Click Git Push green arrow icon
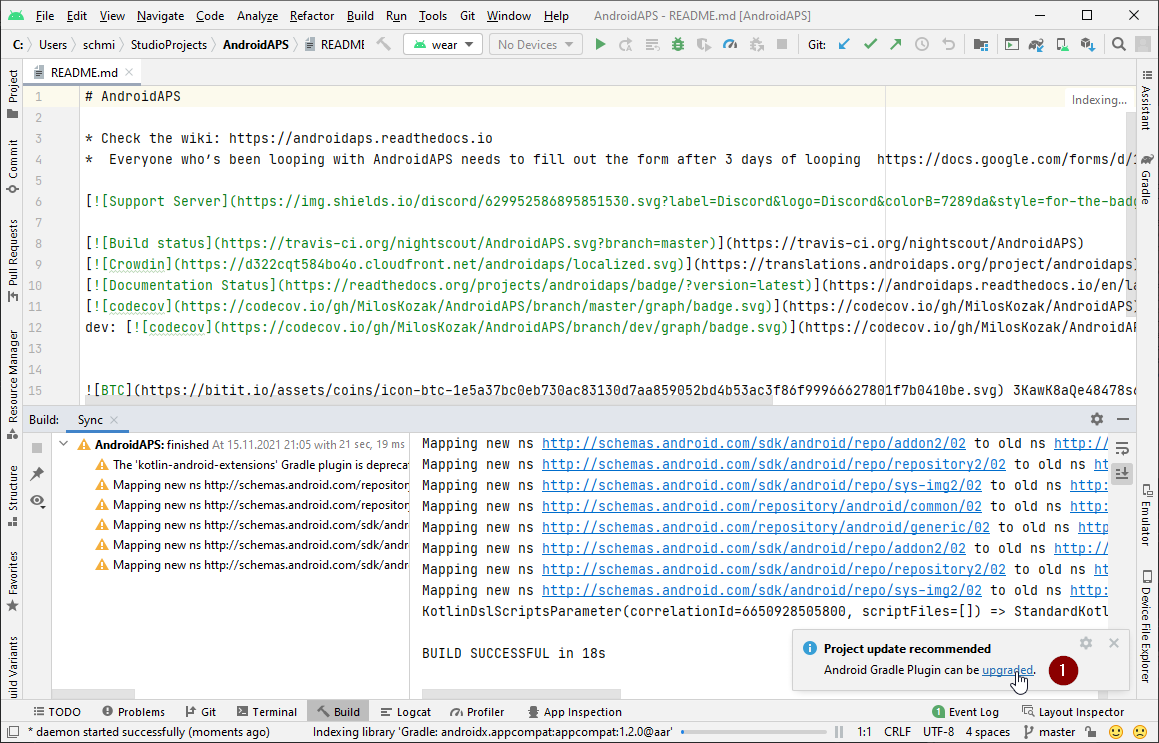The image size is (1159, 743). pos(896,44)
